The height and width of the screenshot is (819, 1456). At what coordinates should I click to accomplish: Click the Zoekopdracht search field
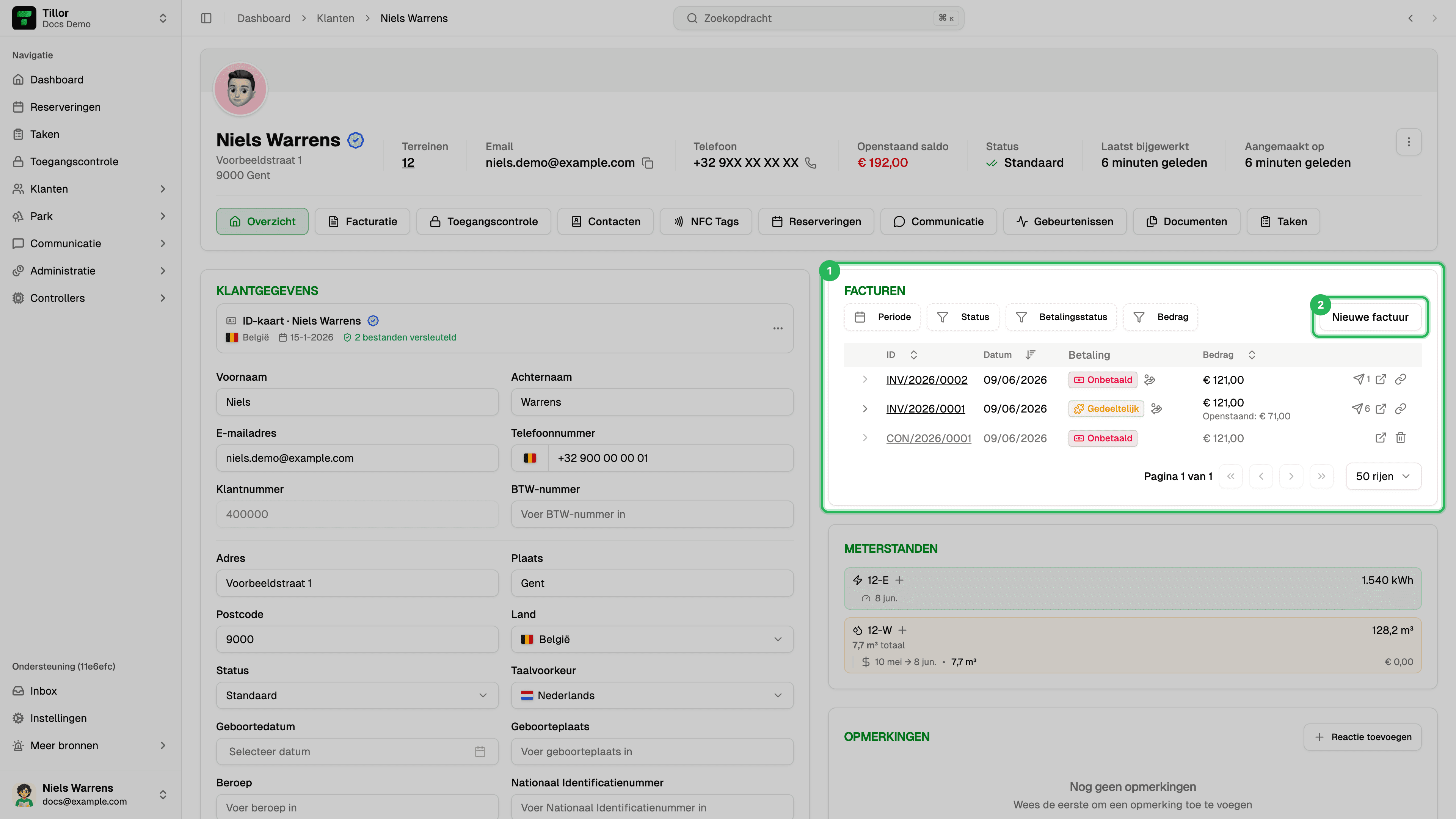[x=819, y=18]
